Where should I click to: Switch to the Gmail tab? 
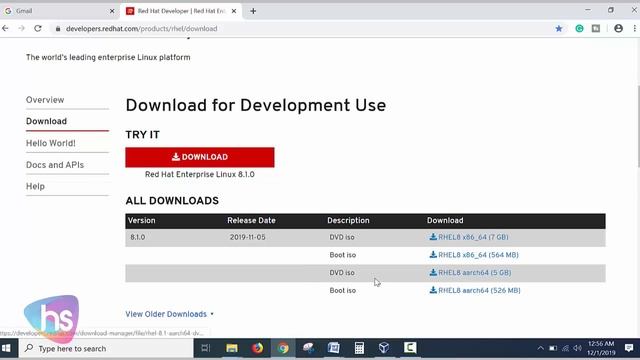[59, 11]
